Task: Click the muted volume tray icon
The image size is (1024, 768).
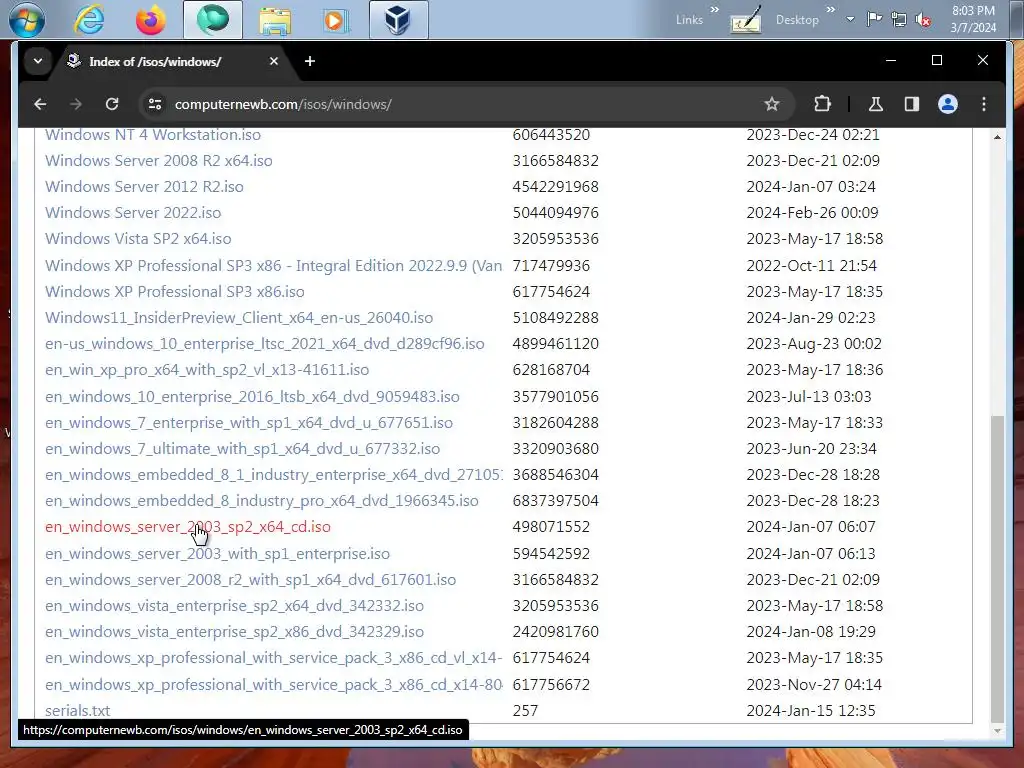Action: pos(923,20)
